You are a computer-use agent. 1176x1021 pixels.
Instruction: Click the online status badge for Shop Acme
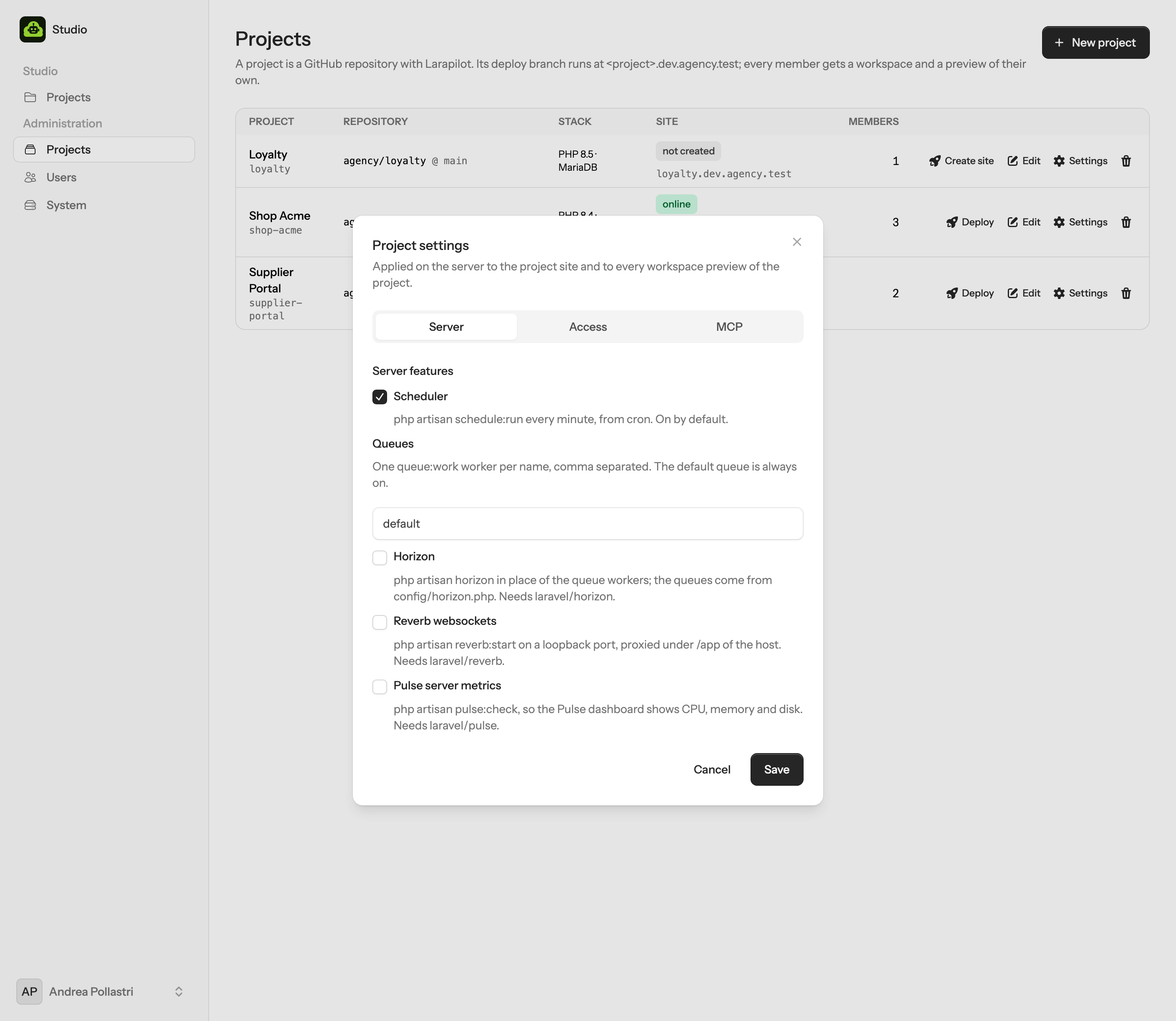click(676, 204)
